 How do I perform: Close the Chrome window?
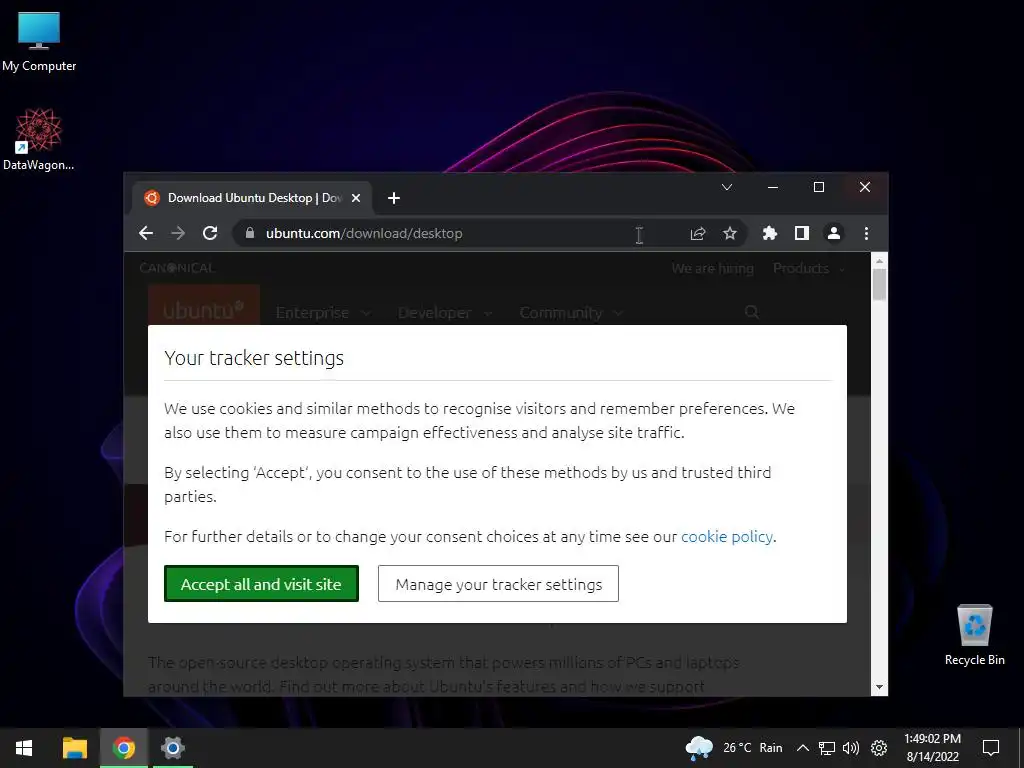(x=865, y=187)
